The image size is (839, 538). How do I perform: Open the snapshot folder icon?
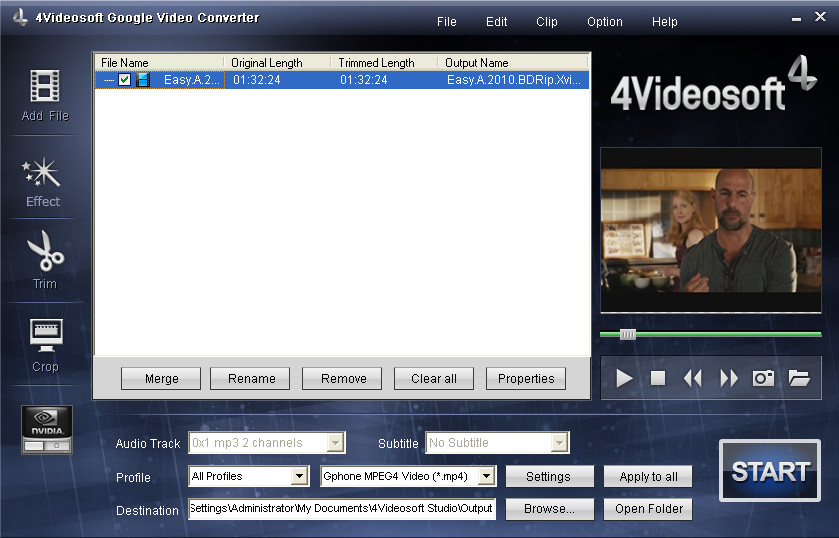799,378
